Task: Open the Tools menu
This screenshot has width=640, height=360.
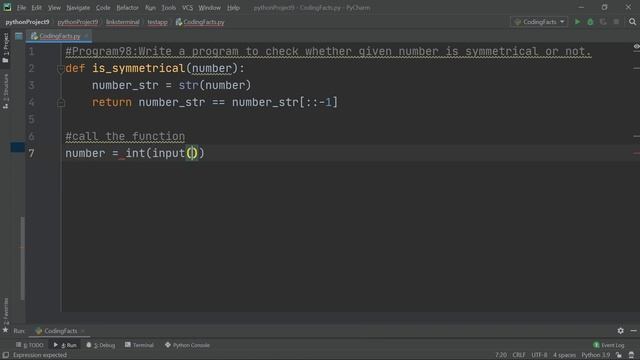Action: [168, 8]
